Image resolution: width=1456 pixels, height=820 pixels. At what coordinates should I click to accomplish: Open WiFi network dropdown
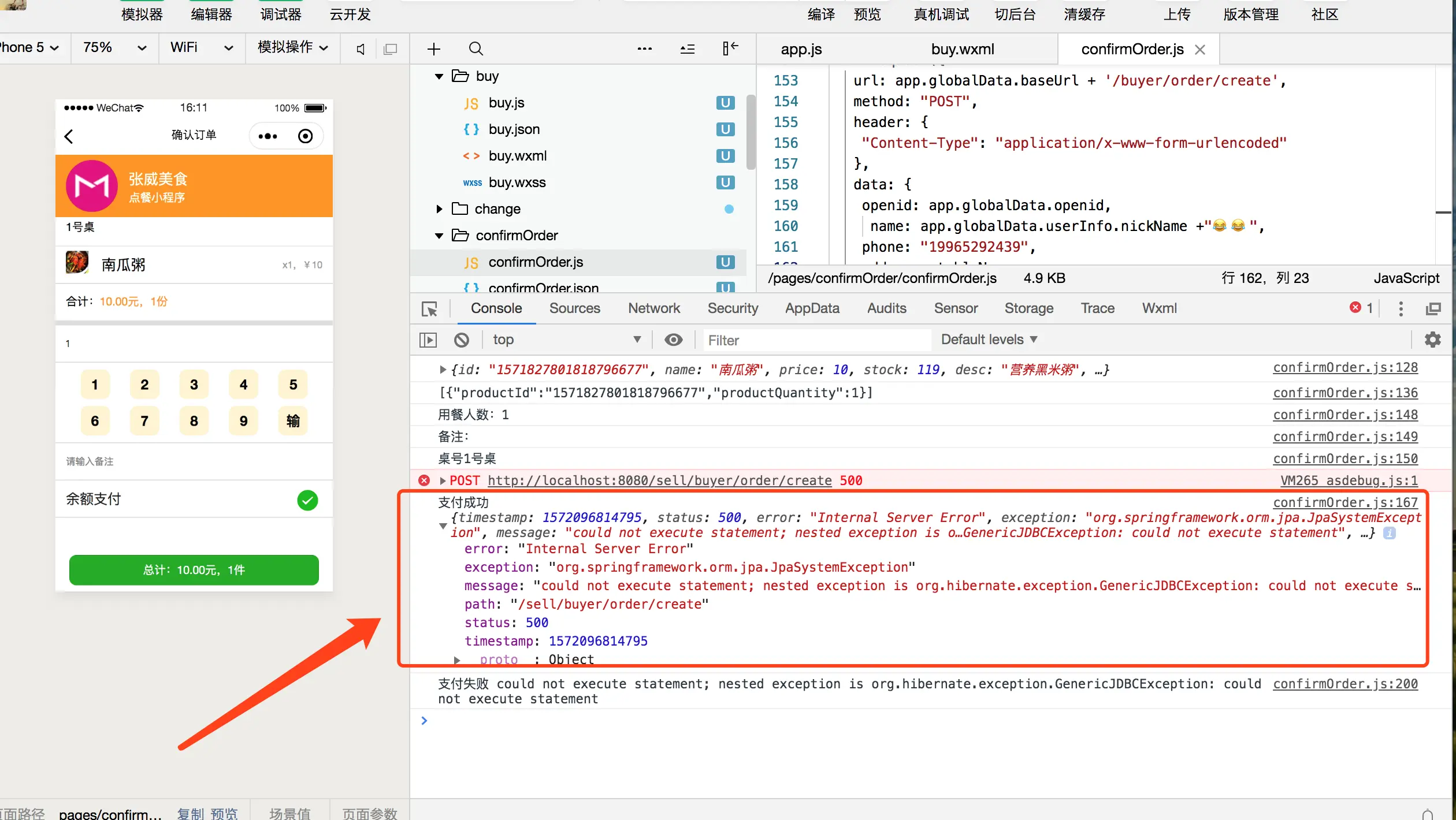[x=202, y=48]
